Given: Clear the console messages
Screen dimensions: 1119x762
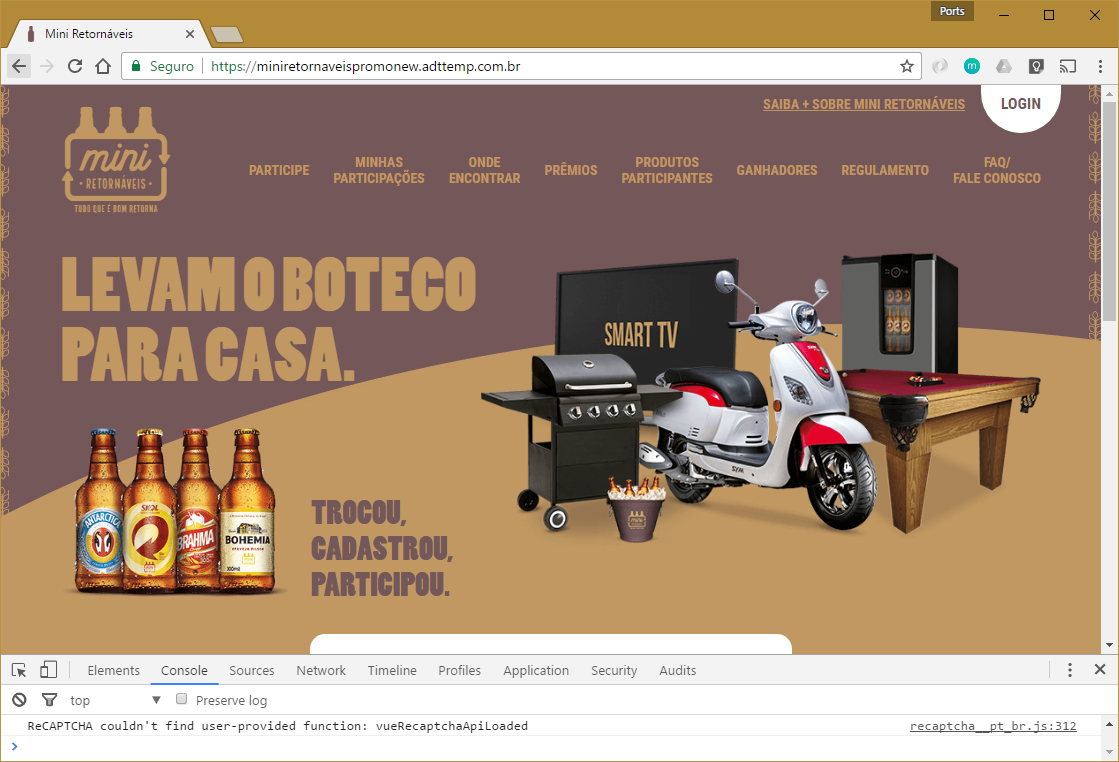Looking at the screenshot, I should click(x=19, y=700).
